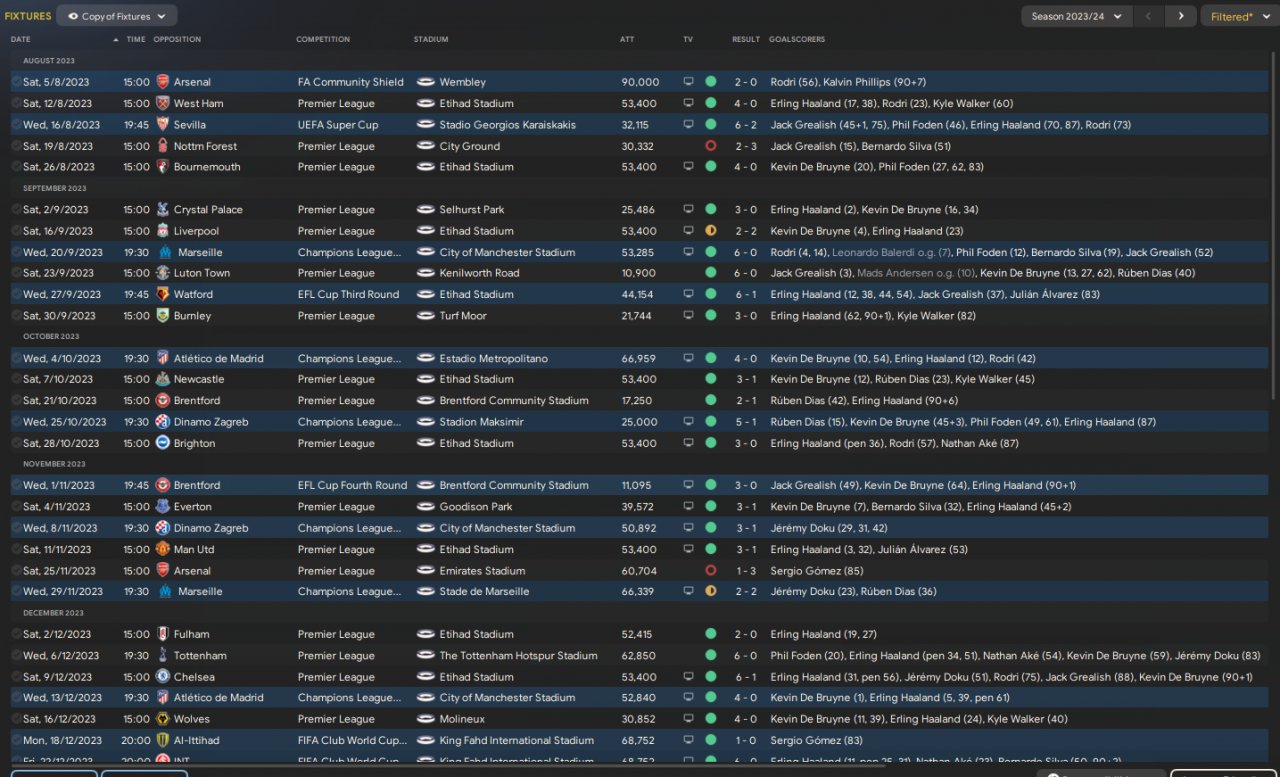Open the EFL Cup Fourth Round link
The width and height of the screenshot is (1280, 777).
352,486
